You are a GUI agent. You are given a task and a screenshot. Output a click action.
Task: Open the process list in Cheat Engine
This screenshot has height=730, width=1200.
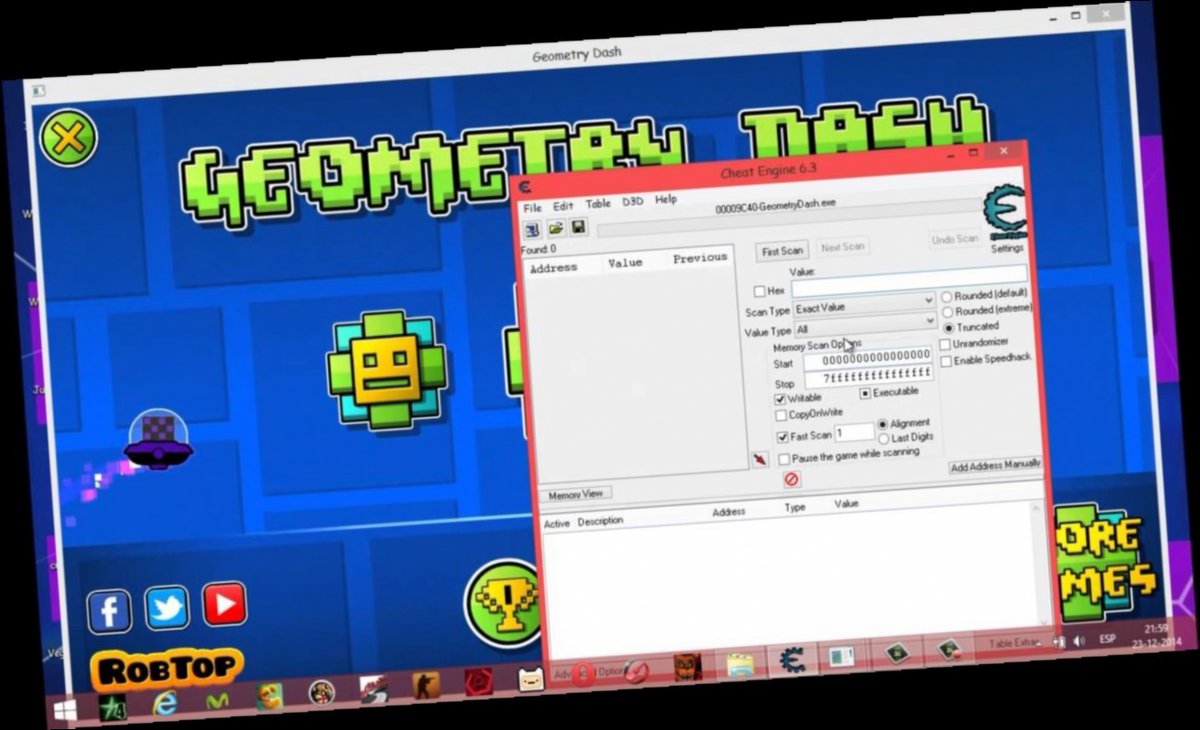pyautogui.click(x=532, y=229)
